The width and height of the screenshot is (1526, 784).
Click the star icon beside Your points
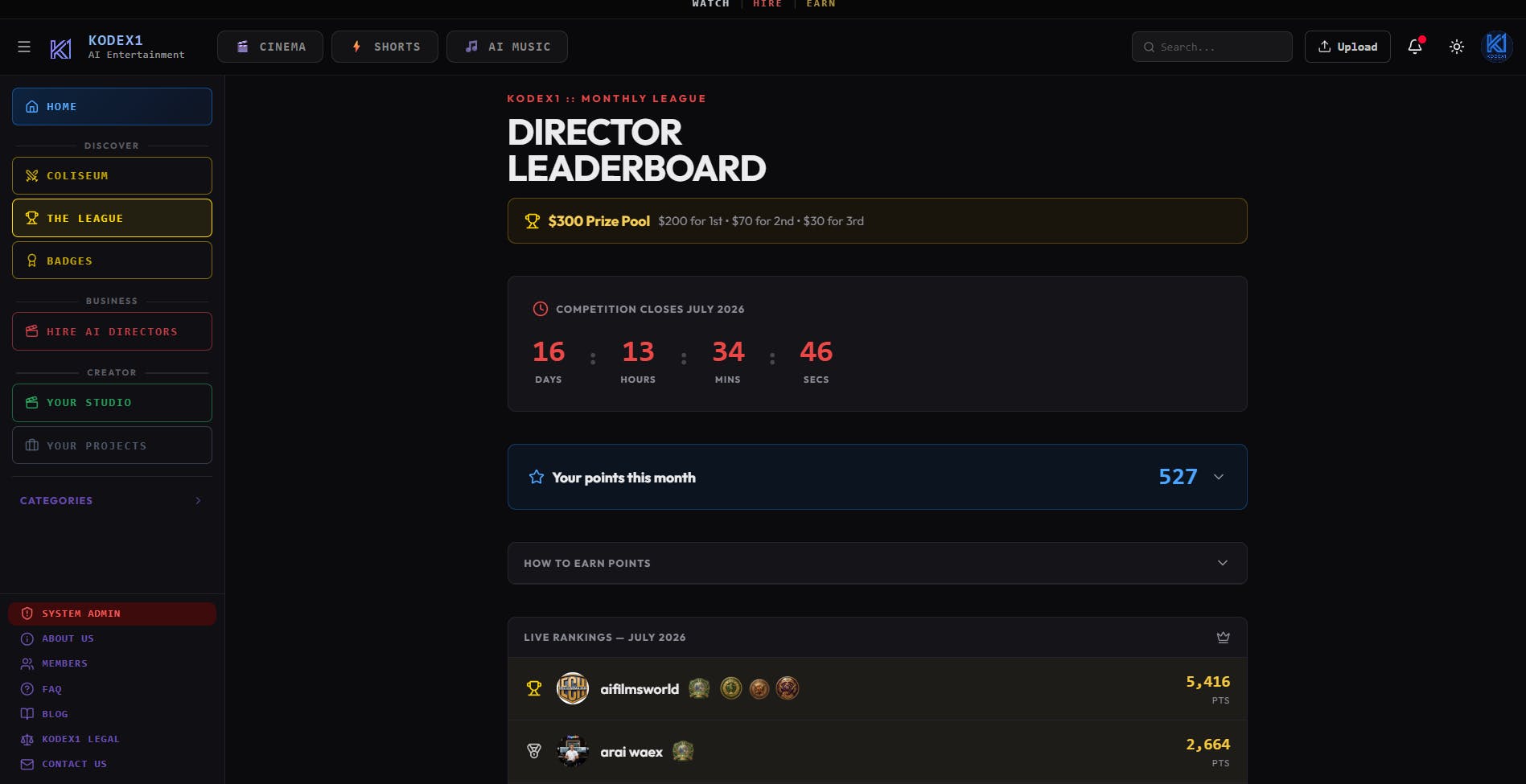537,477
